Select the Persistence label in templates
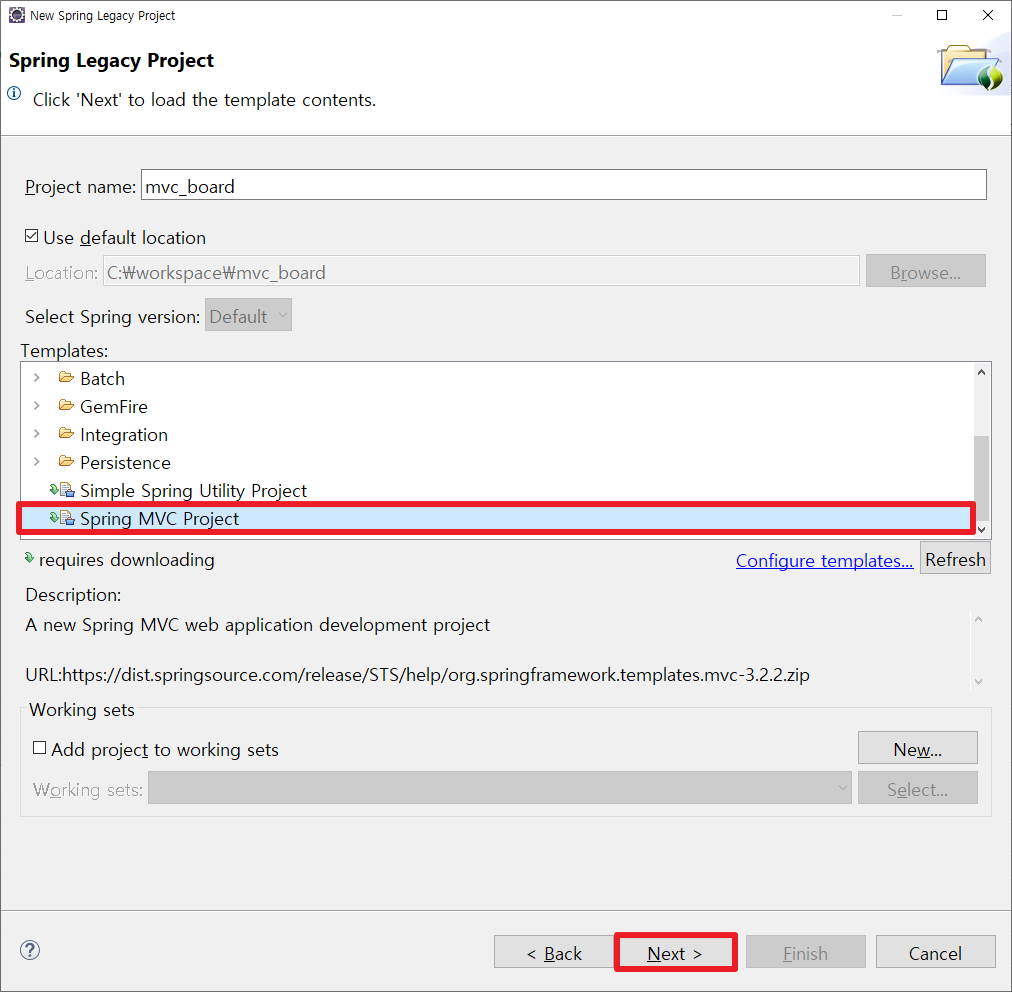The height and width of the screenshot is (992, 1012). tap(125, 463)
